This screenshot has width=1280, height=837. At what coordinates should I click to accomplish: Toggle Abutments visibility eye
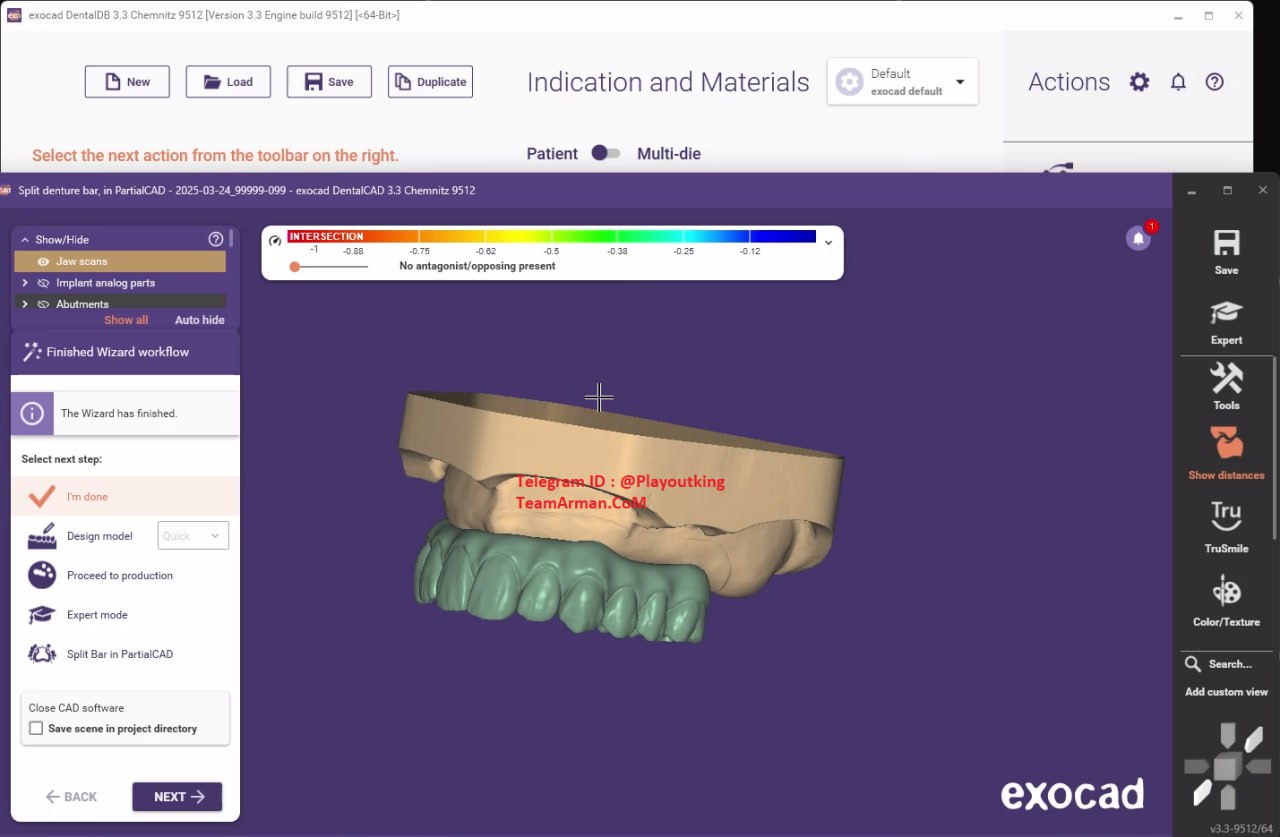(x=44, y=304)
